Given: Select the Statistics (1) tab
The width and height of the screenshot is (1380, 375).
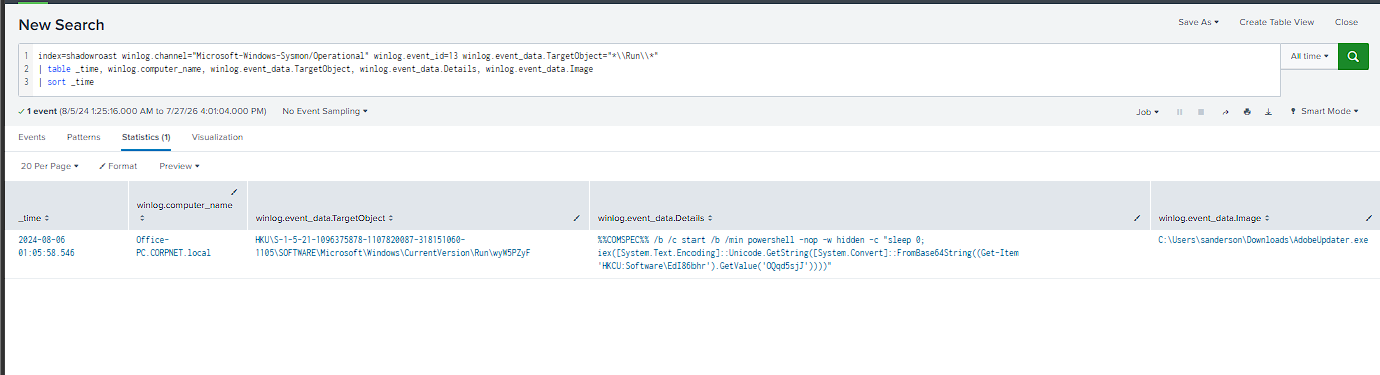Looking at the screenshot, I should click(146, 137).
